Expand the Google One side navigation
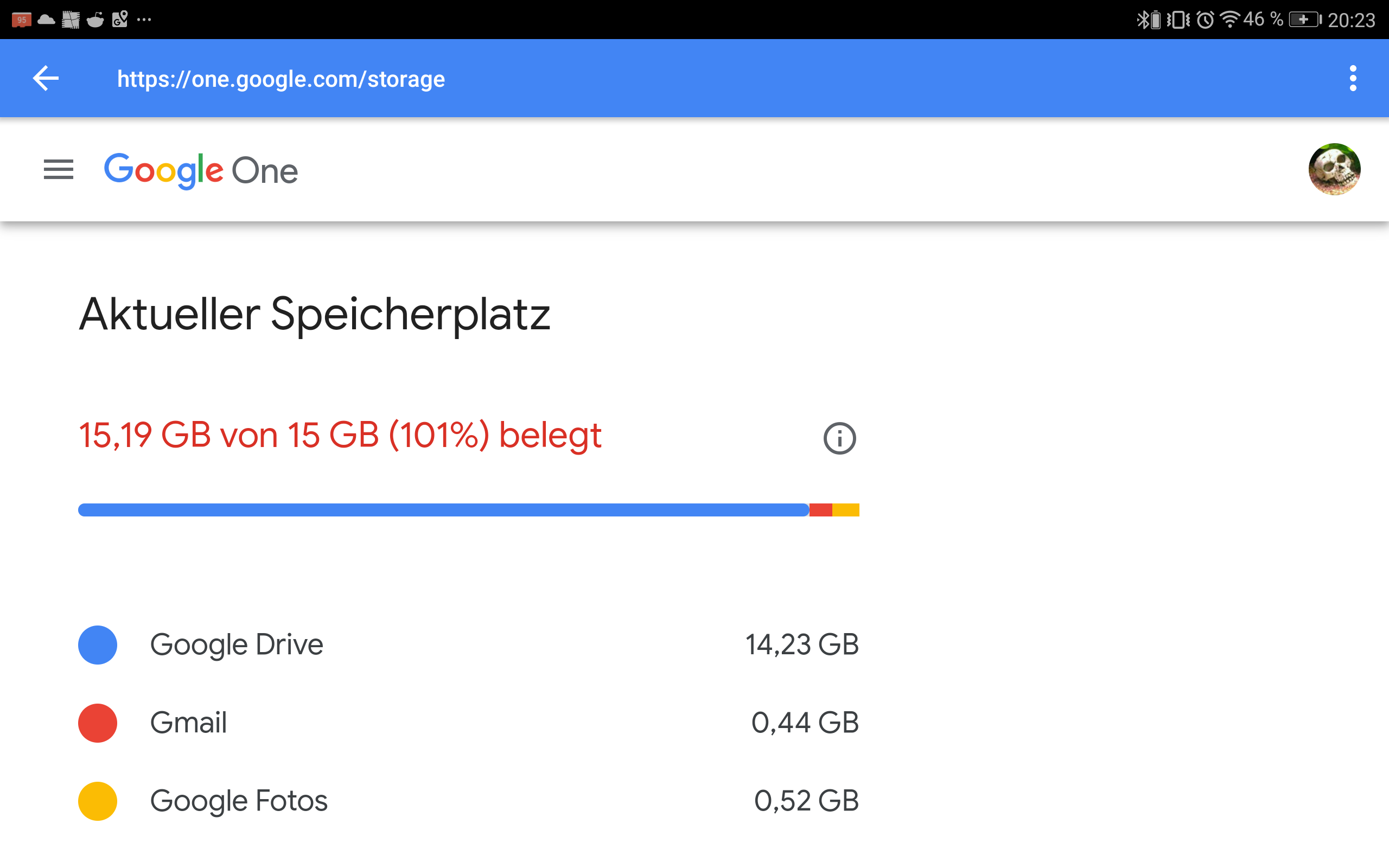The width and height of the screenshot is (1389, 868). pos(56,169)
